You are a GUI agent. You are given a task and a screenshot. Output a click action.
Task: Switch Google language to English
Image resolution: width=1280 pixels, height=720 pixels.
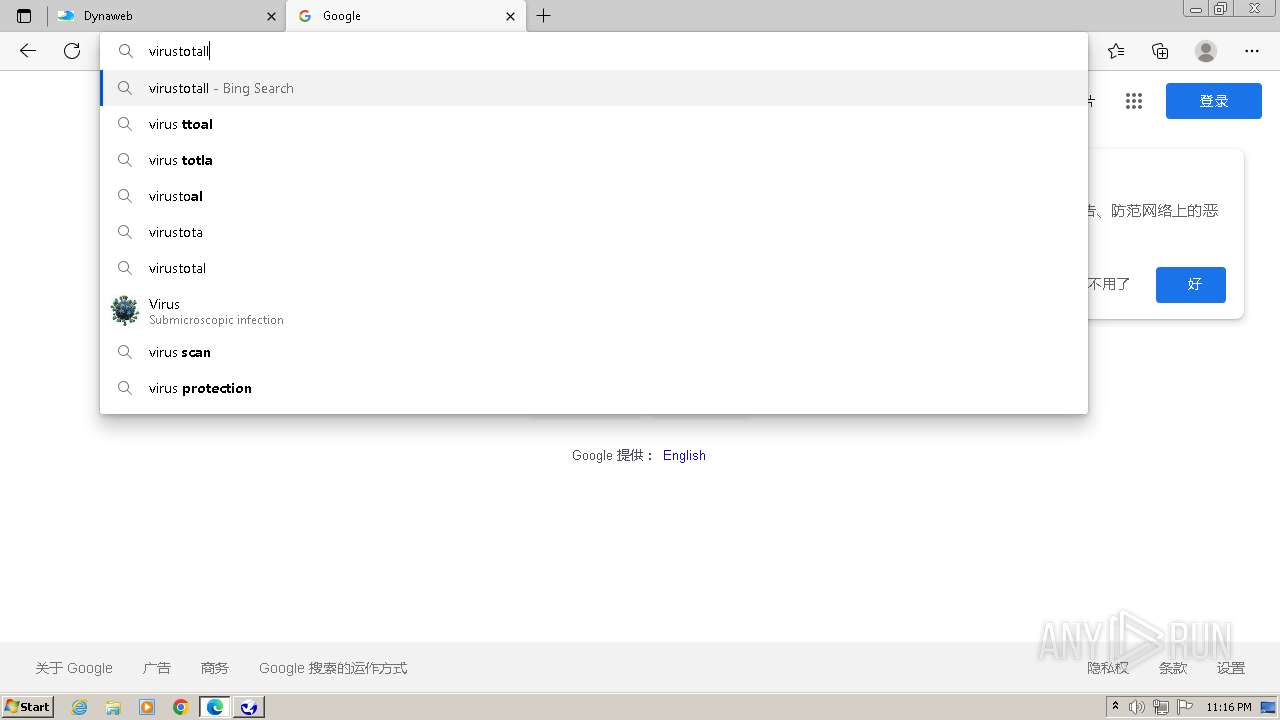[684, 455]
